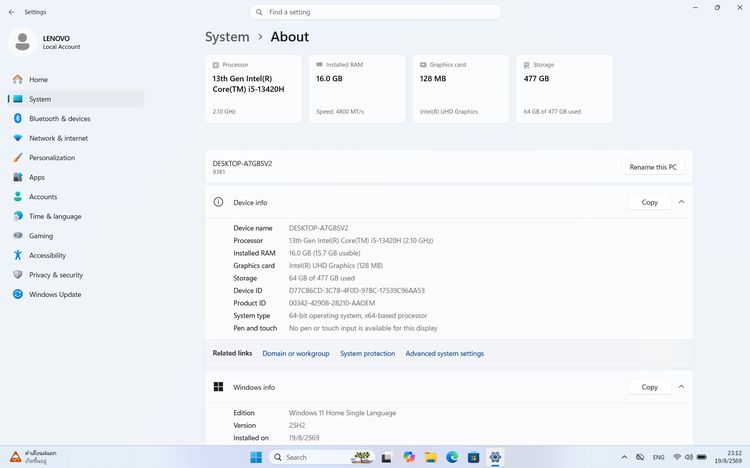Collapse the Device info section
Viewport: 750px width, 468px height.
pyautogui.click(x=681, y=202)
